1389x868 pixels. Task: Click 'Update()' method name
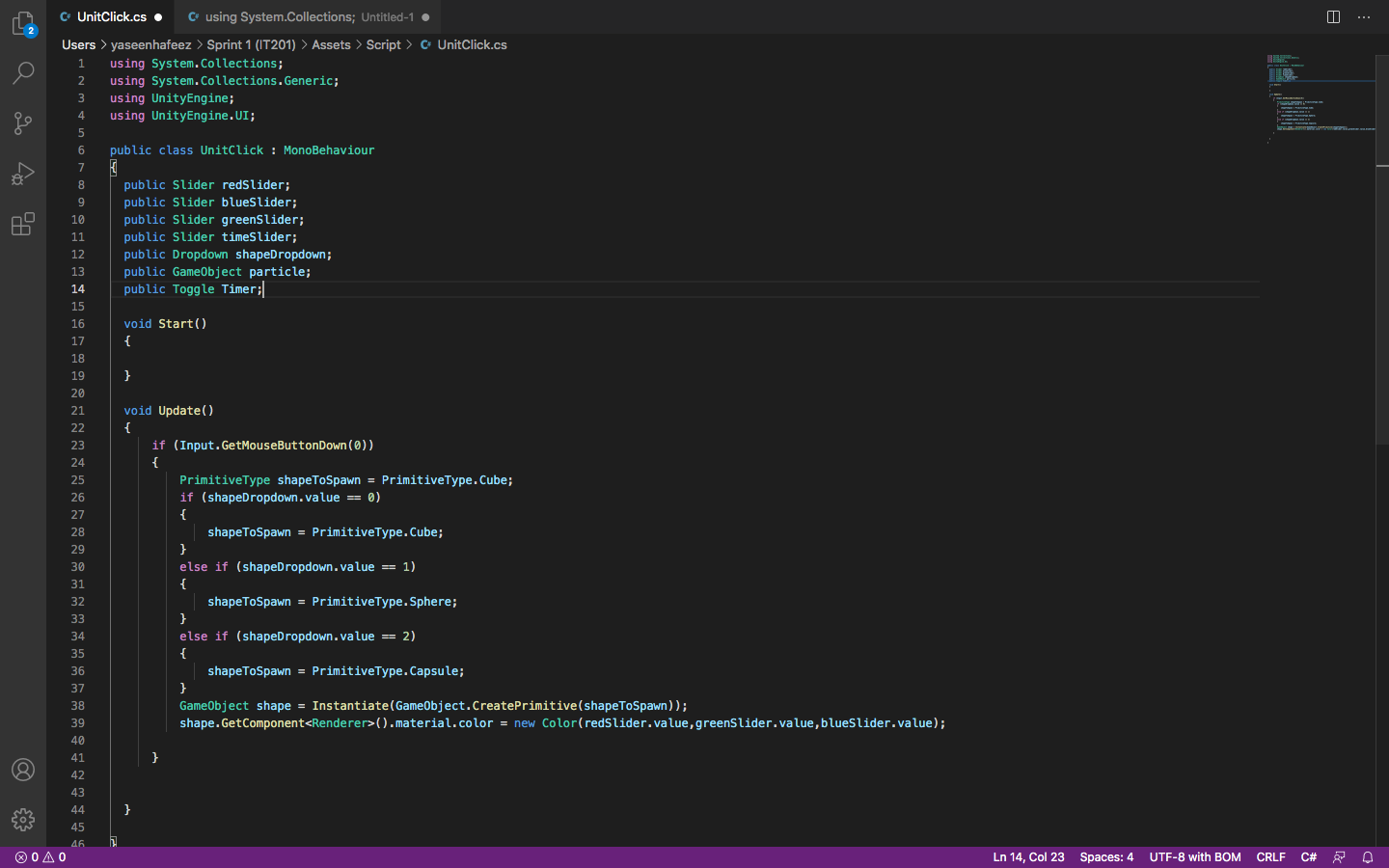pos(186,411)
